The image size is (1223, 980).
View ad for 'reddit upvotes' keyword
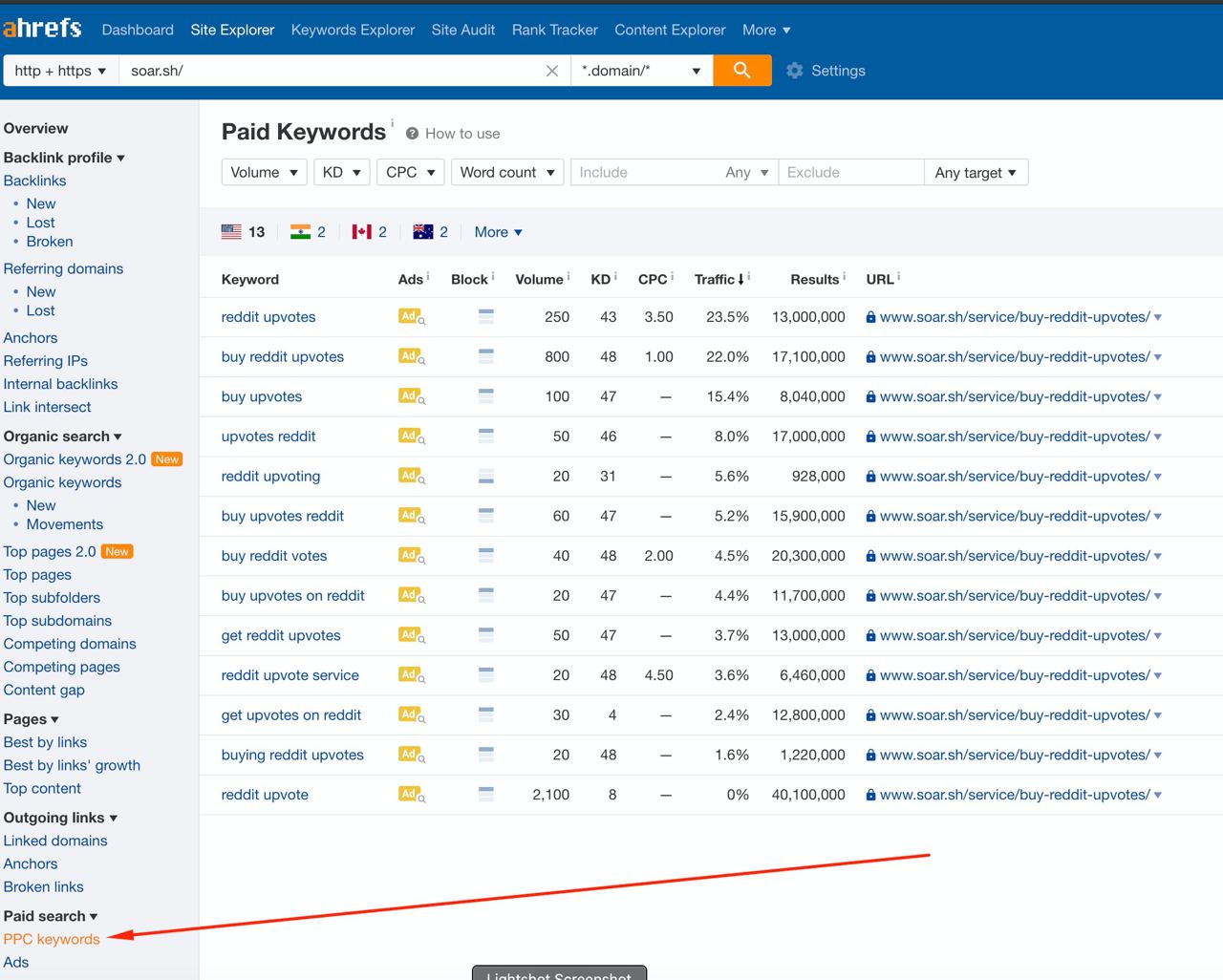coord(412,317)
